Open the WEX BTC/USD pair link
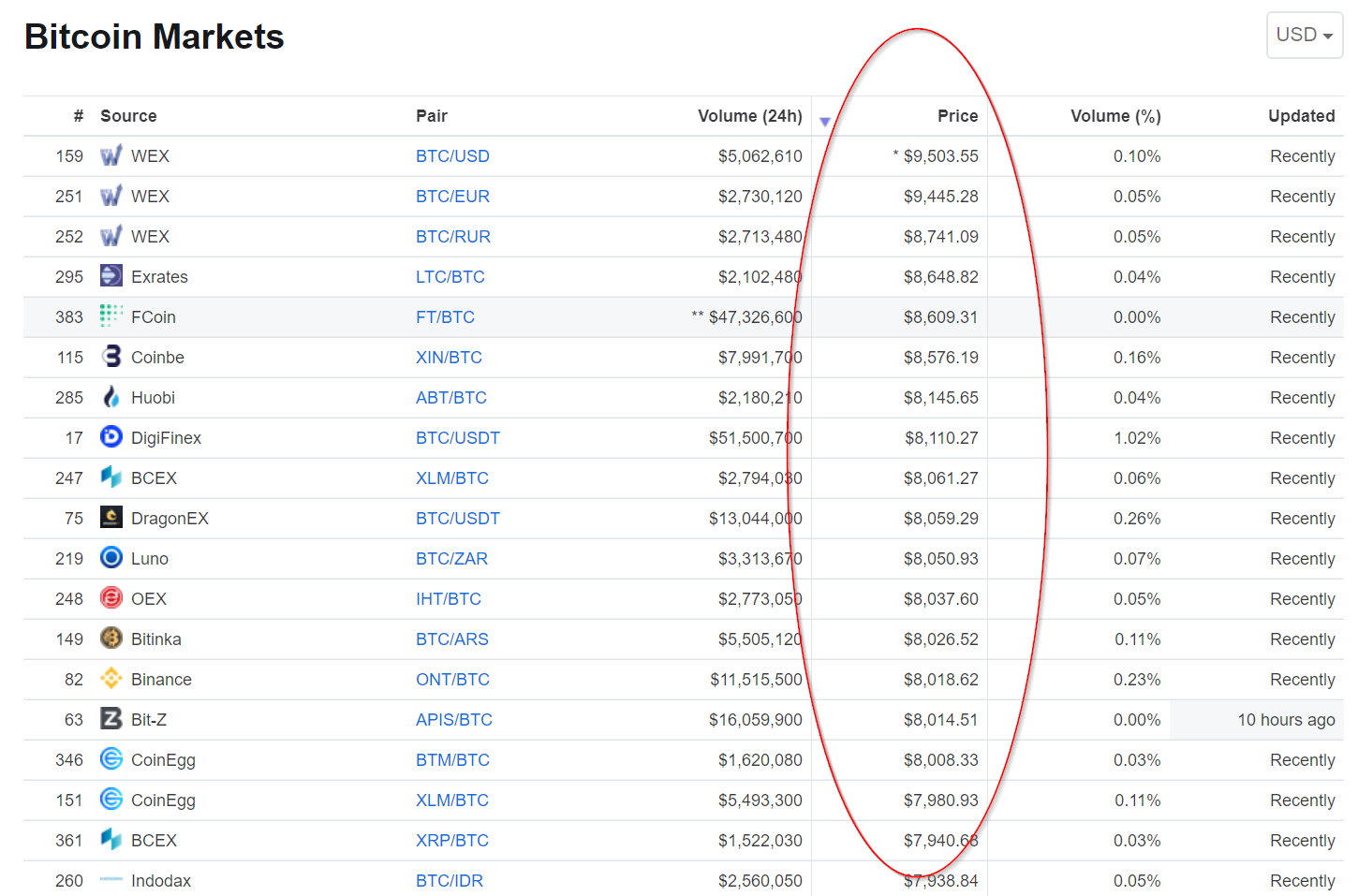Screen dimensions: 1358x896 [452, 156]
